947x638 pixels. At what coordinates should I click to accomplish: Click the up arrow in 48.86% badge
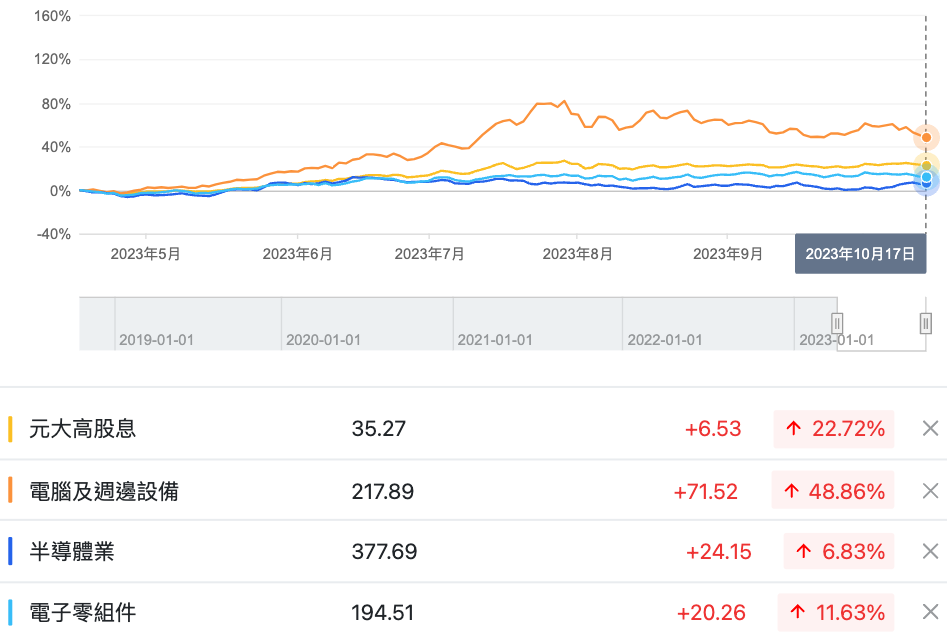tap(792, 491)
